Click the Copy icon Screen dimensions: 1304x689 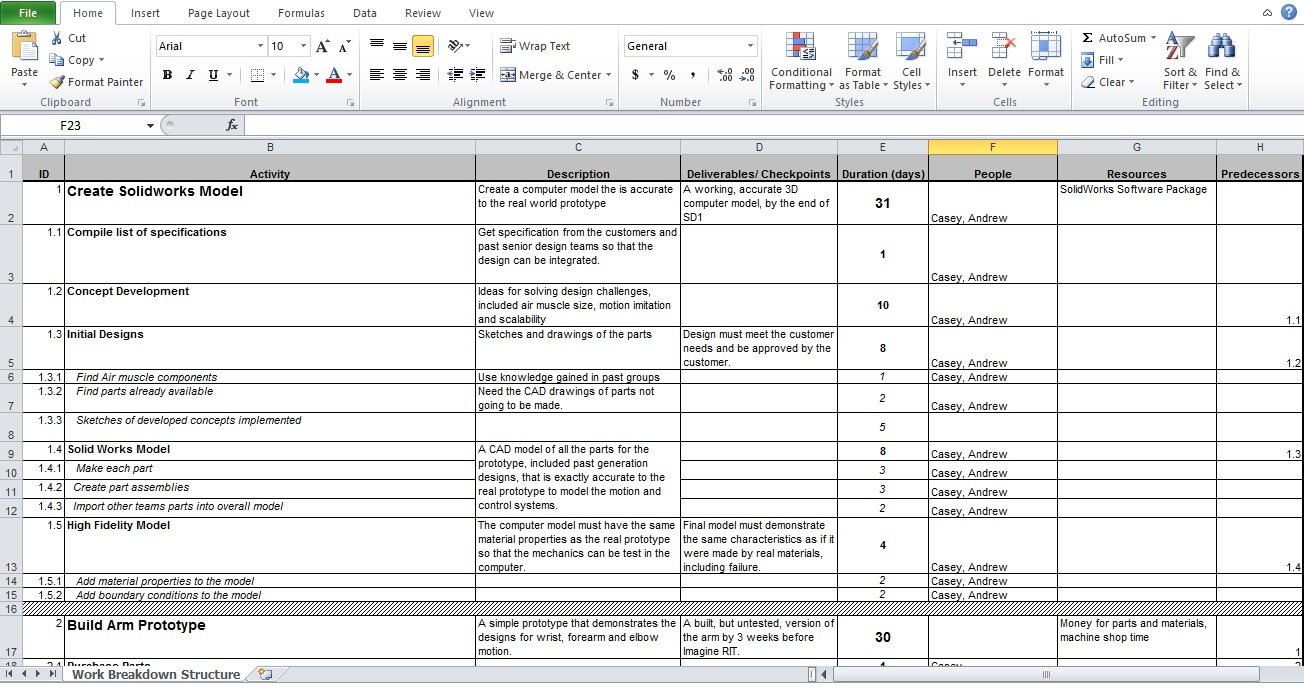point(57,60)
